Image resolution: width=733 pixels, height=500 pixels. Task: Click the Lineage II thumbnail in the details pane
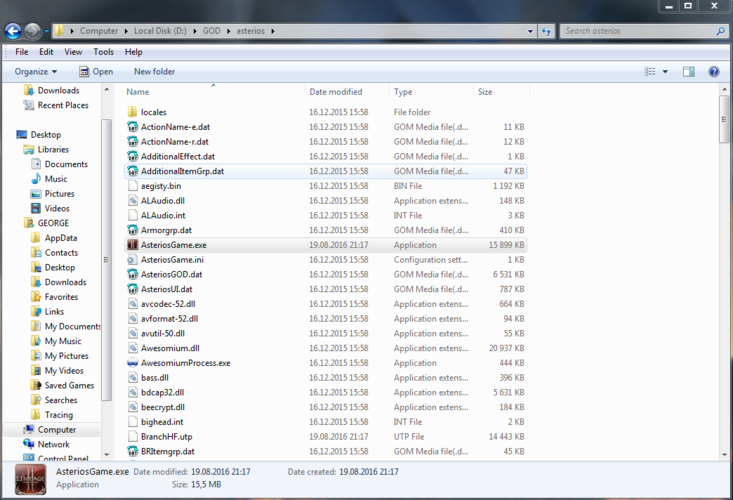pyautogui.click(x=31, y=479)
